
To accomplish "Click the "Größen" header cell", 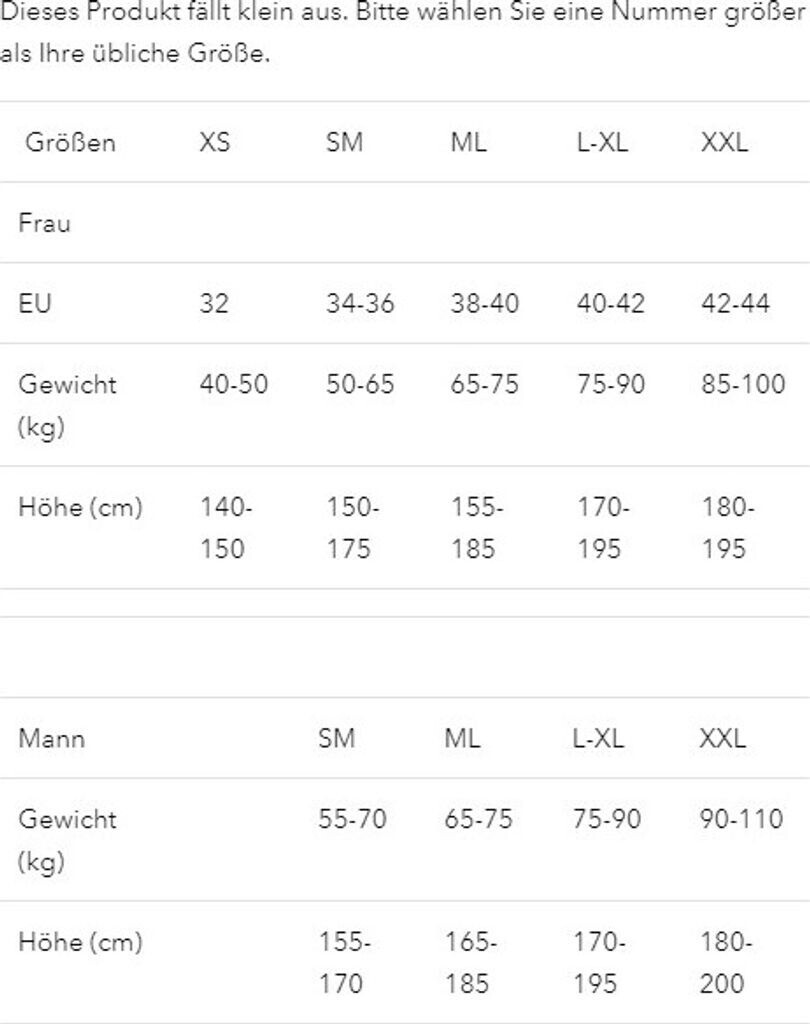I will [x=70, y=142].
